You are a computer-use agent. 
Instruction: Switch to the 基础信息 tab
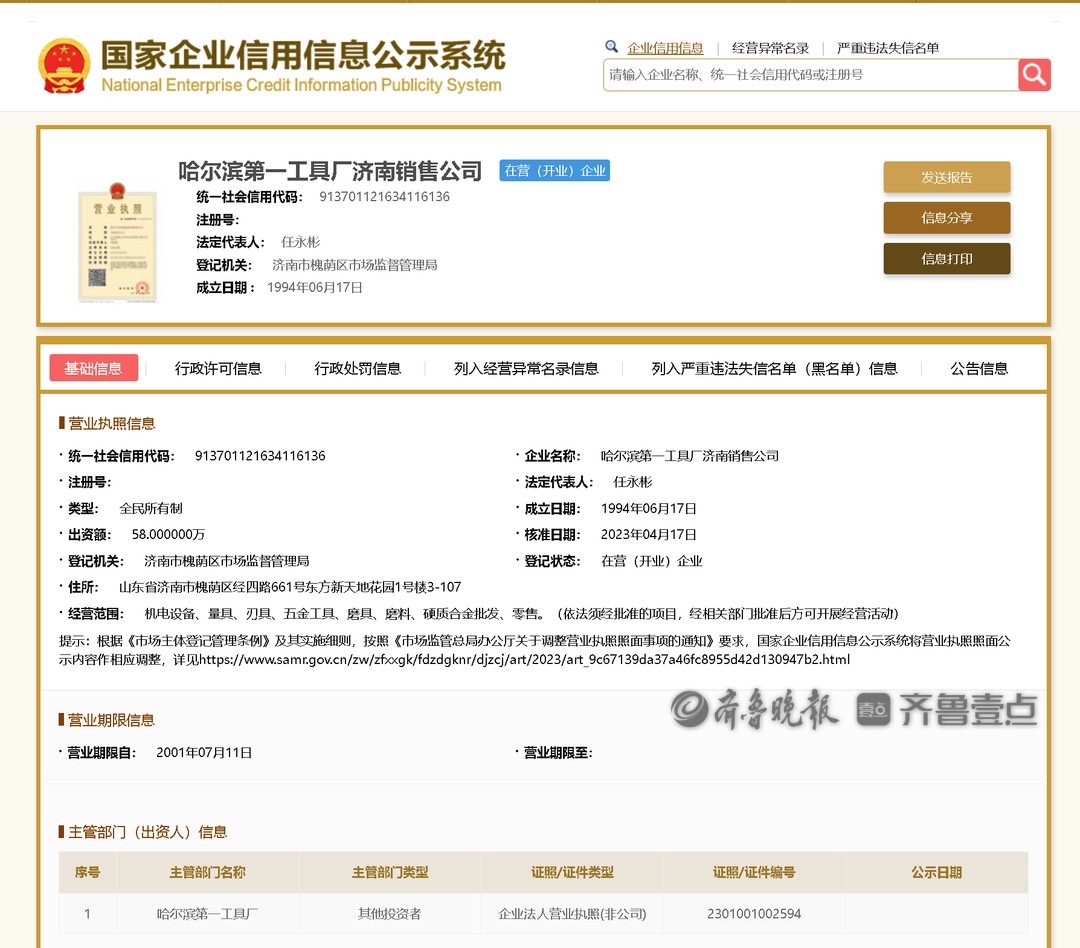tap(94, 368)
